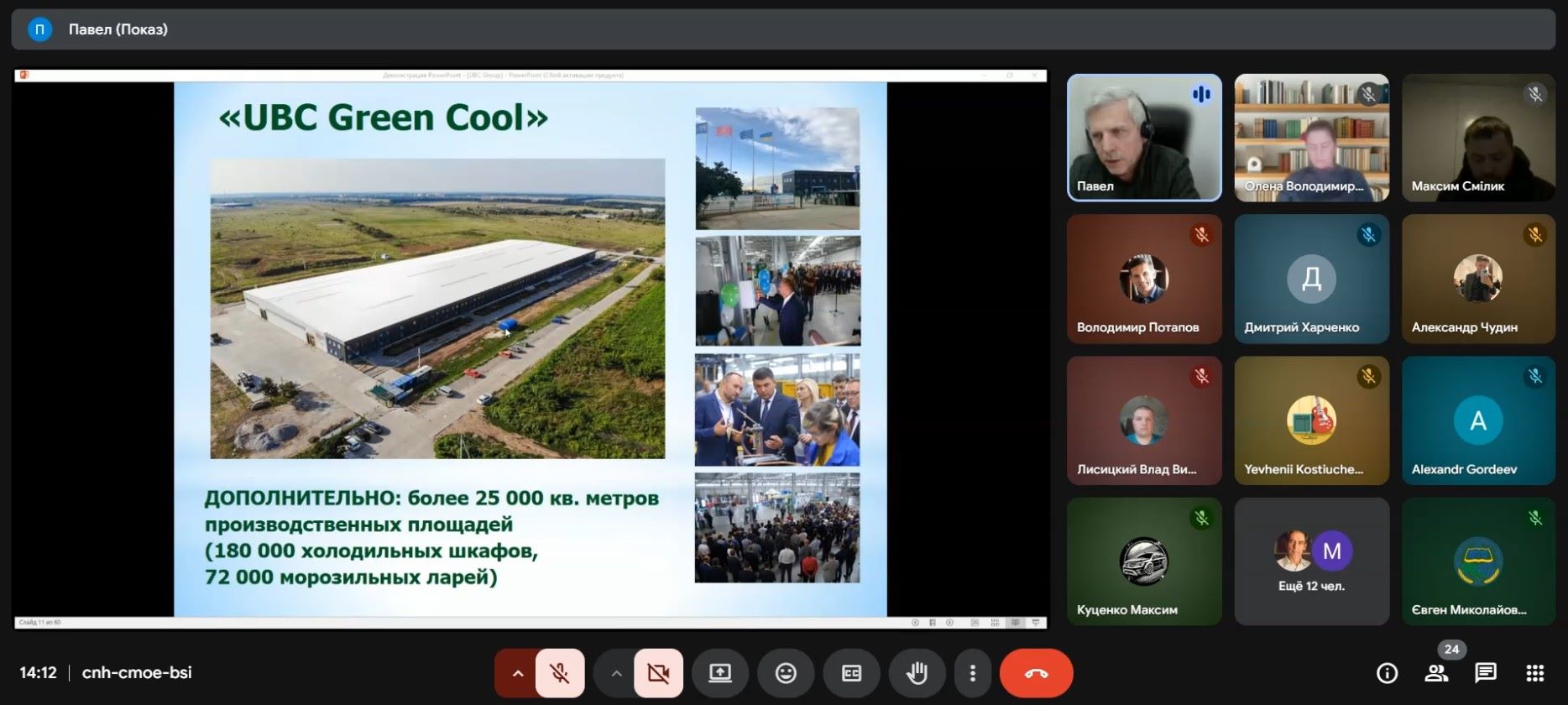
Task: Unmute the microphone
Action: (x=559, y=673)
